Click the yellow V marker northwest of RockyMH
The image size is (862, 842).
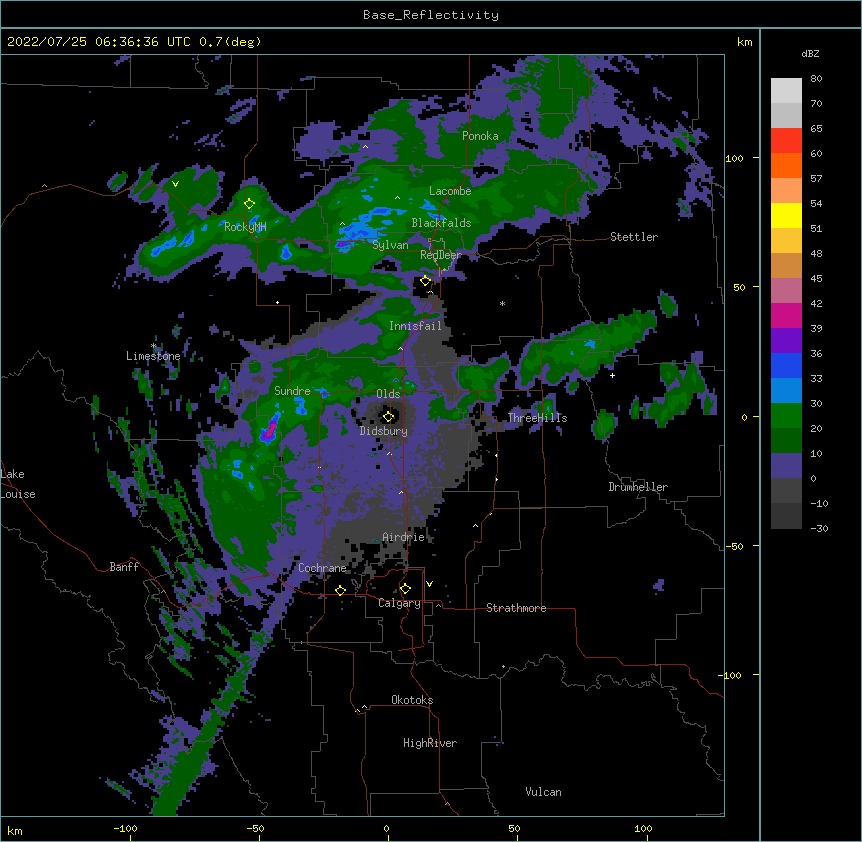[175, 184]
